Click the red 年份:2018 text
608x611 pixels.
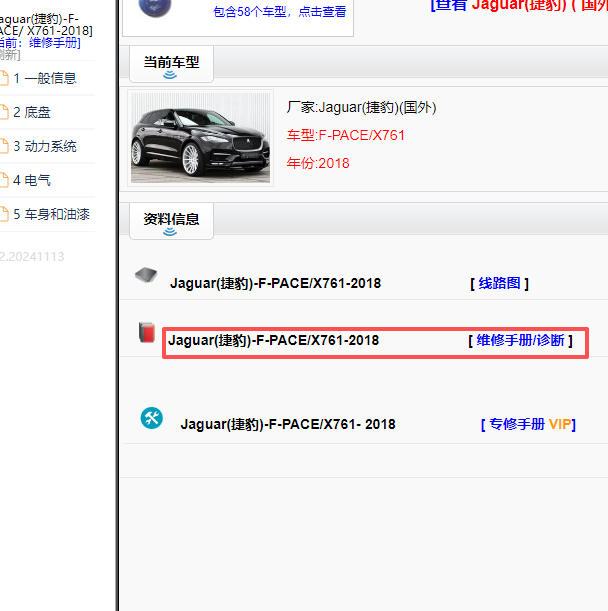coord(318,163)
